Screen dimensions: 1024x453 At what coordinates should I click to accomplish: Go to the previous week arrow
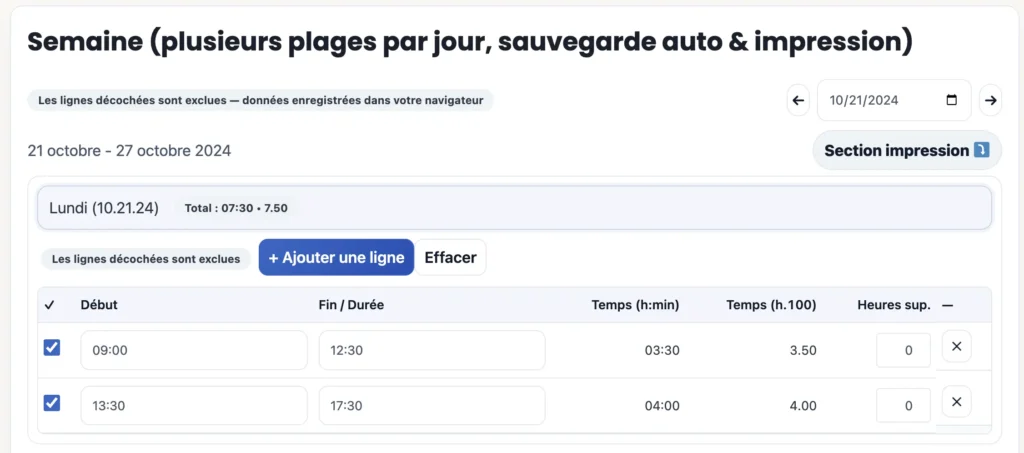[798, 100]
